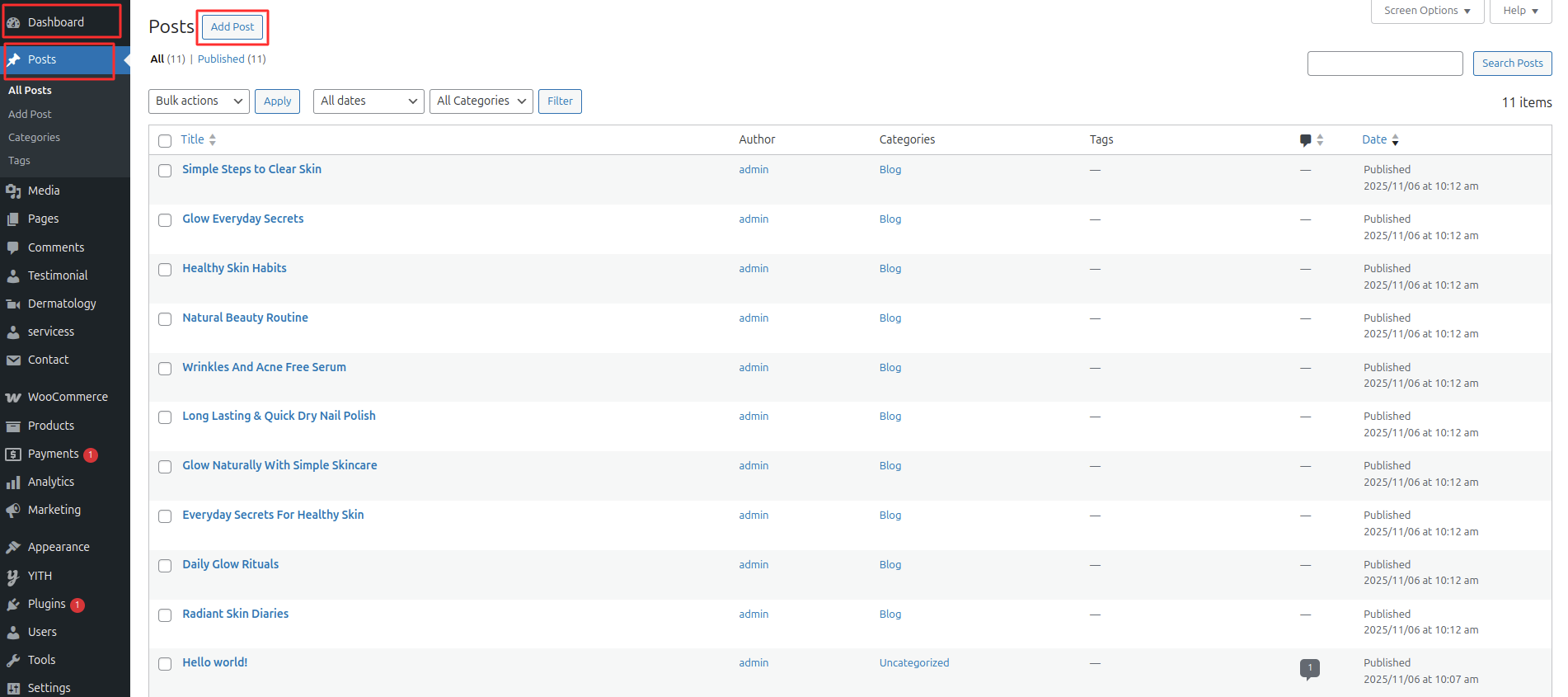Check the box for Glow Everyday Secrets
The height and width of the screenshot is (697, 1568).
pyautogui.click(x=165, y=220)
